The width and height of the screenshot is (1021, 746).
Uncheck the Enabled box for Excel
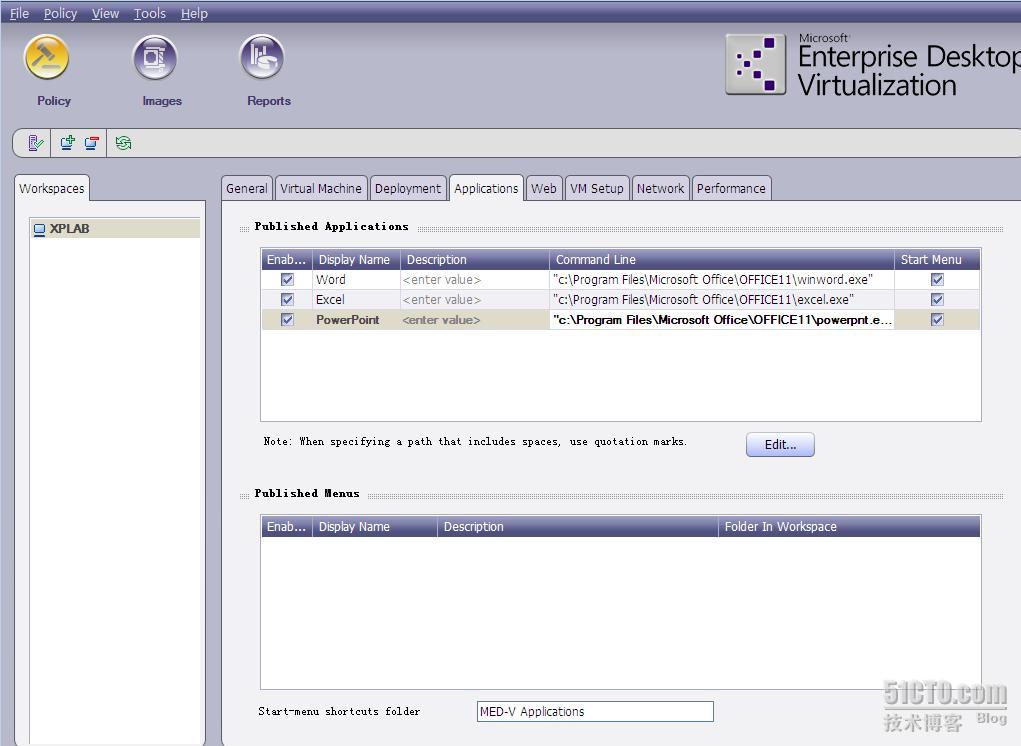click(x=287, y=299)
